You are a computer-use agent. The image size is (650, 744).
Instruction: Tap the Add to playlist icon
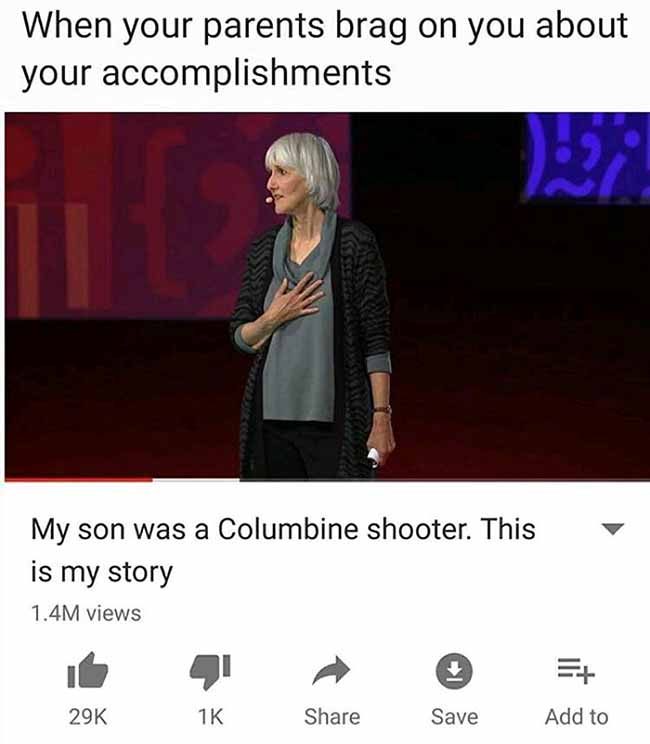(576, 670)
